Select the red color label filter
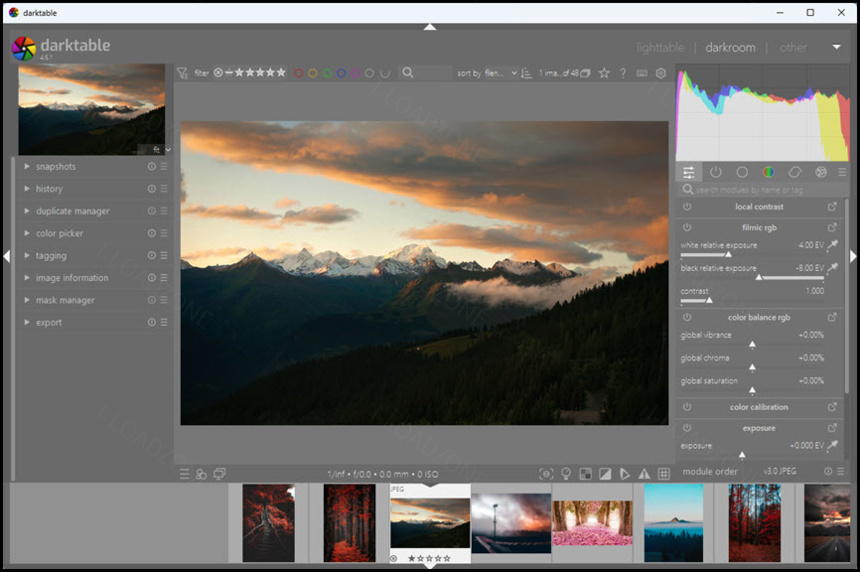Viewport: 860px width, 572px height. 298,73
